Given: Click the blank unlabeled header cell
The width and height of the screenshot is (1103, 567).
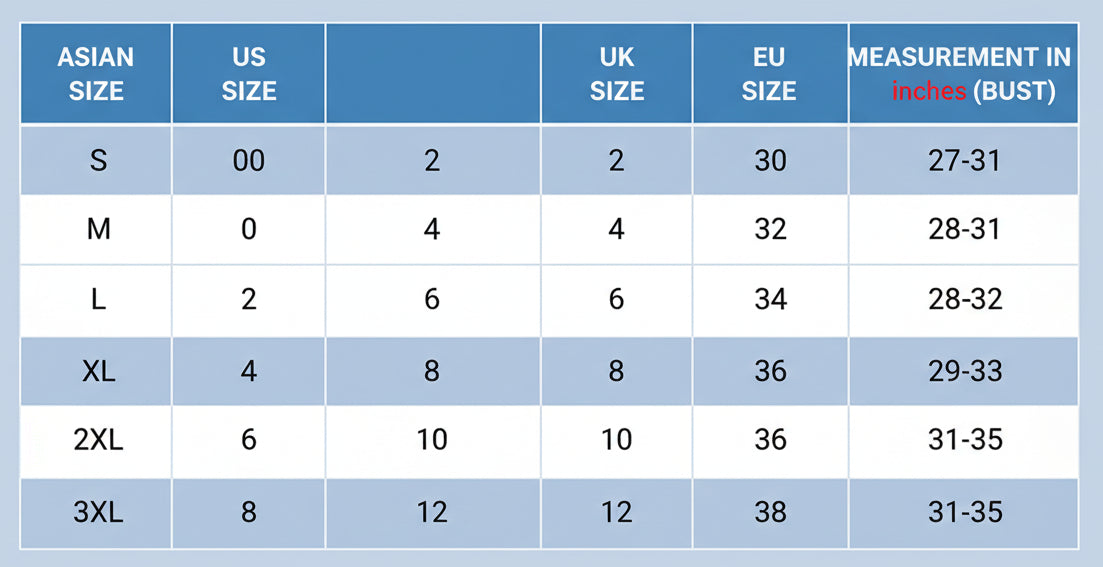Looking at the screenshot, I should click(433, 74).
